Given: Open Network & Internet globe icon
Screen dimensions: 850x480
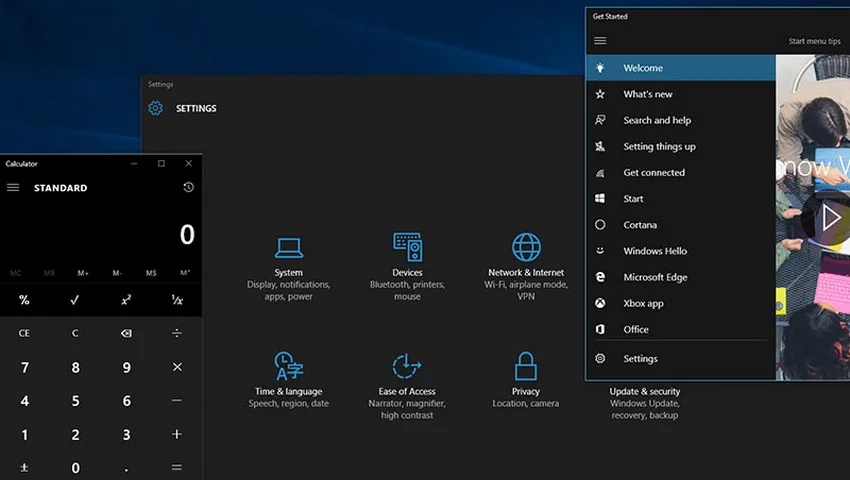Looking at the screenshot, I should (x=526, y=247).
